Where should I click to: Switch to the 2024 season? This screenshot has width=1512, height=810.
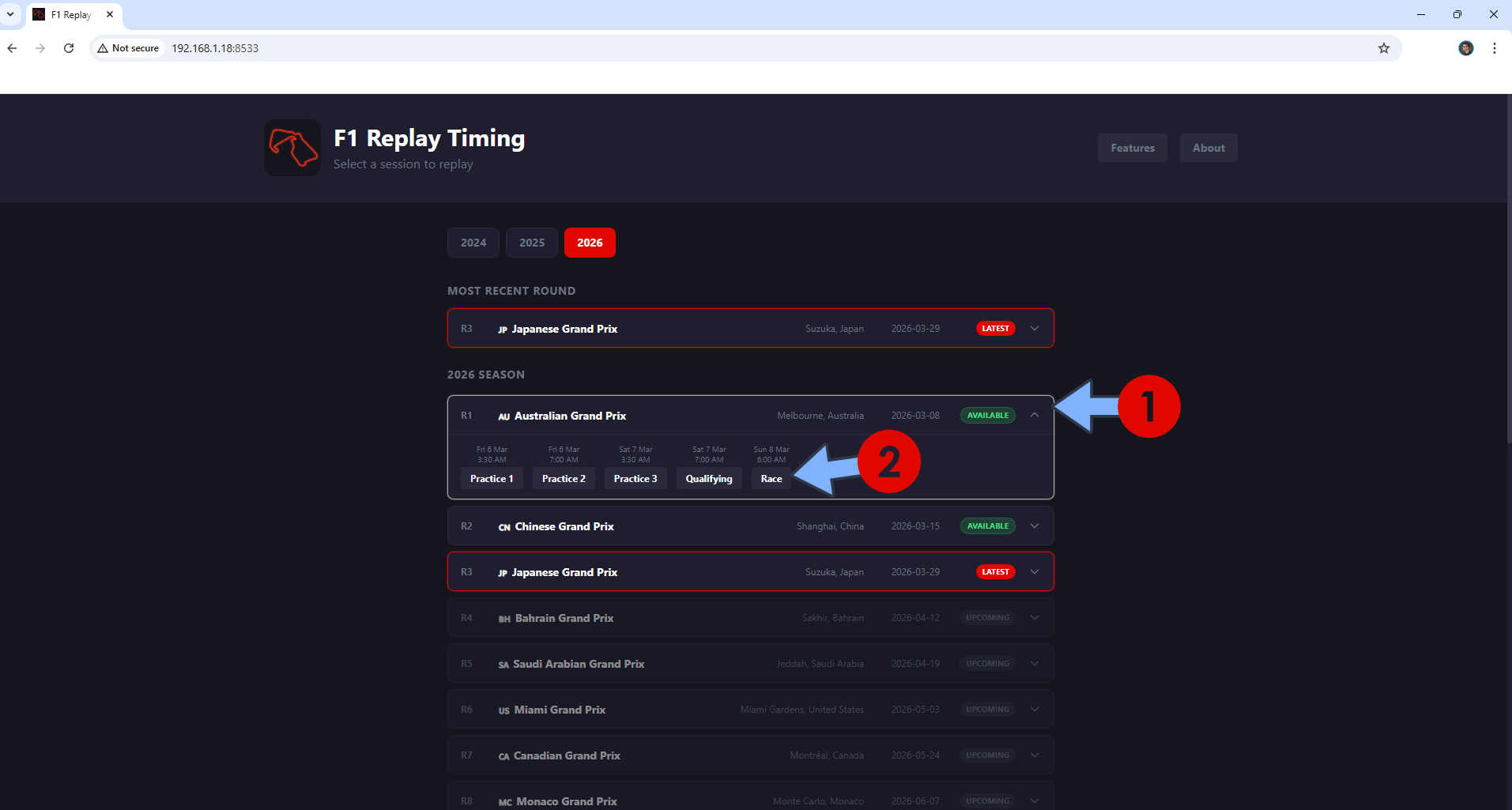(x=473, y=242)
